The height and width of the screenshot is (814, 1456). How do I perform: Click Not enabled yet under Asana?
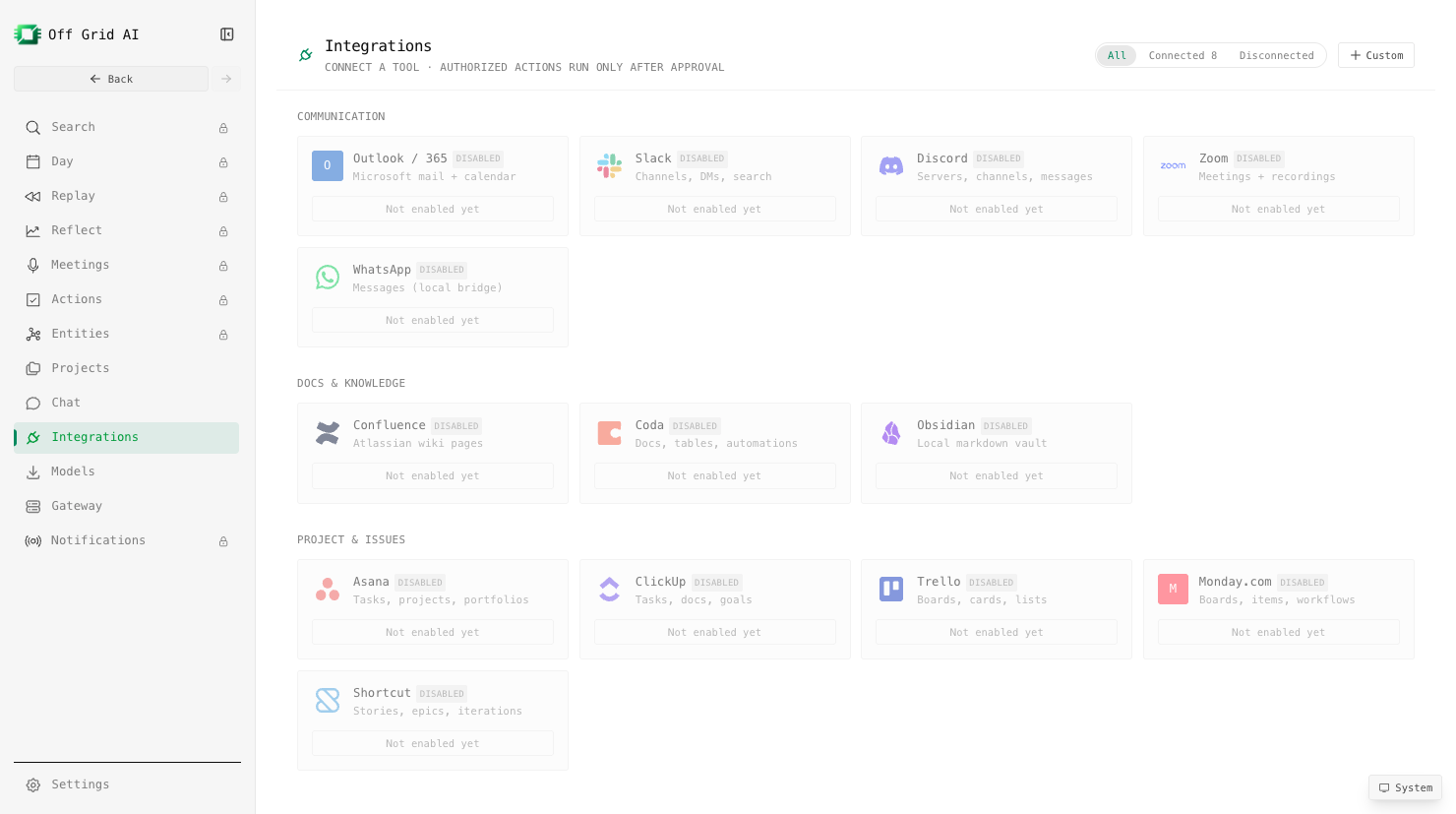pos(433,632)
